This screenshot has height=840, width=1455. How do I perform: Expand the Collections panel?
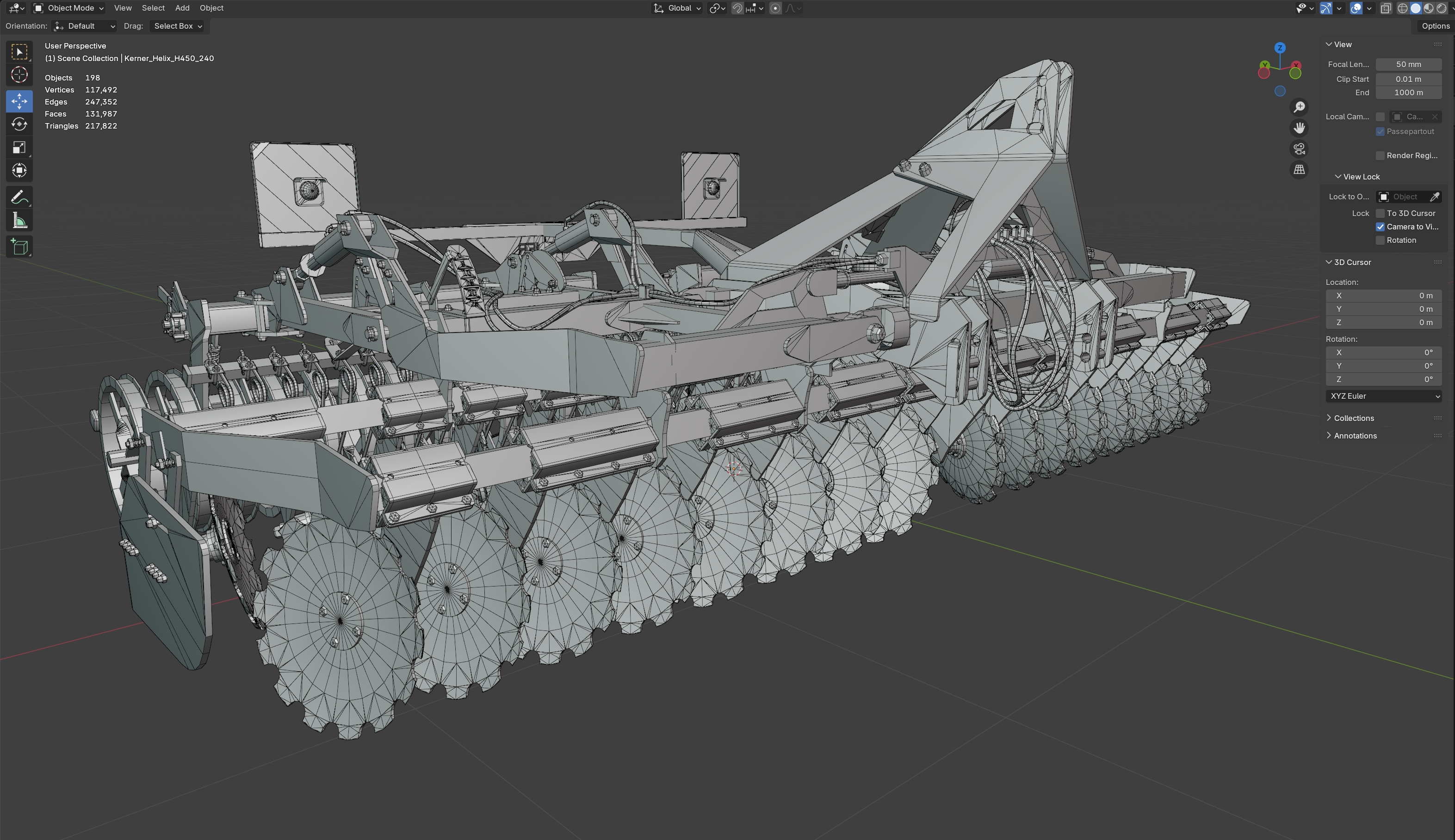[1354, 418]
